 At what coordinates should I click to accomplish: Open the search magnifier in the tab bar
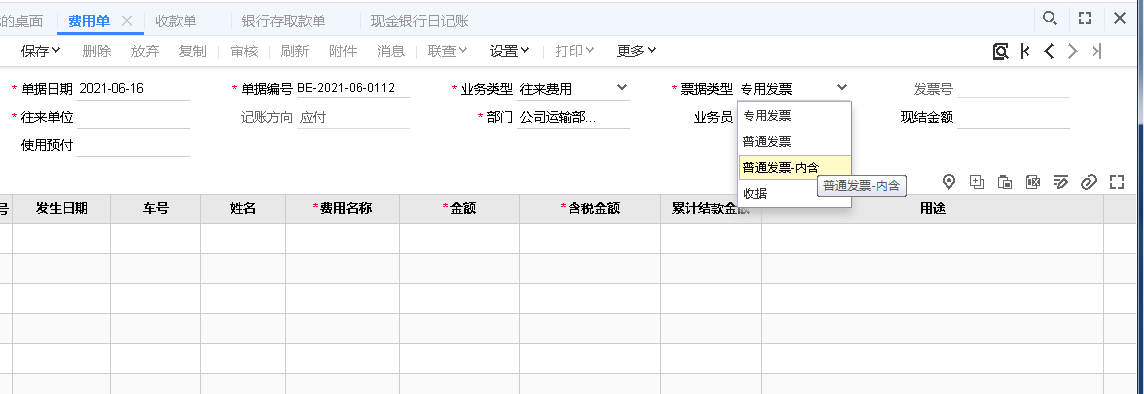click(1049, 18)
